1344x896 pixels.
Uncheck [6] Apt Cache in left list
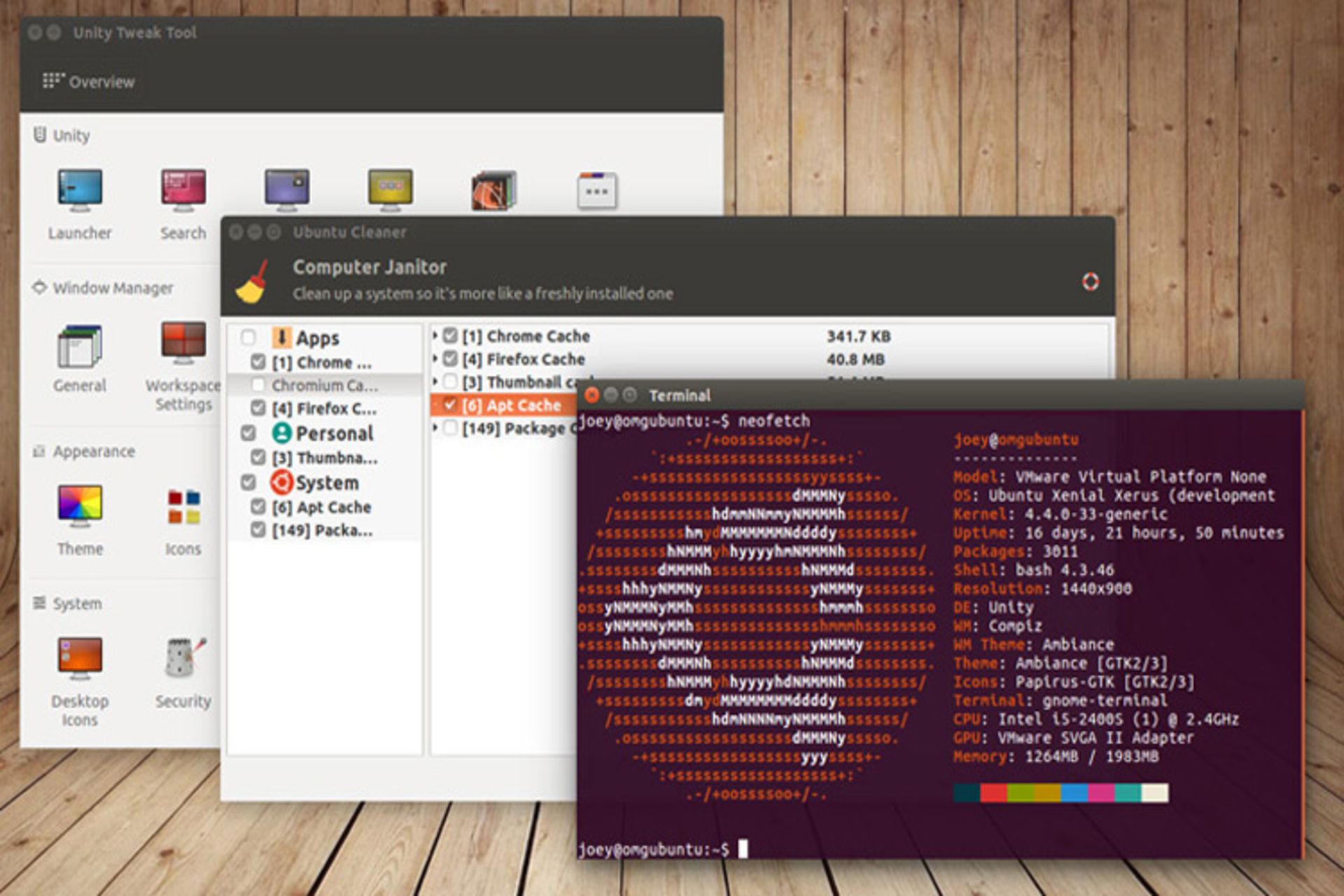pos(258,507)
